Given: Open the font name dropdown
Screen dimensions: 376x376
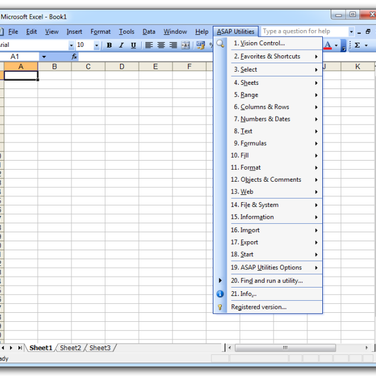Looking at the screenshot, I should (x=71, y=45).
